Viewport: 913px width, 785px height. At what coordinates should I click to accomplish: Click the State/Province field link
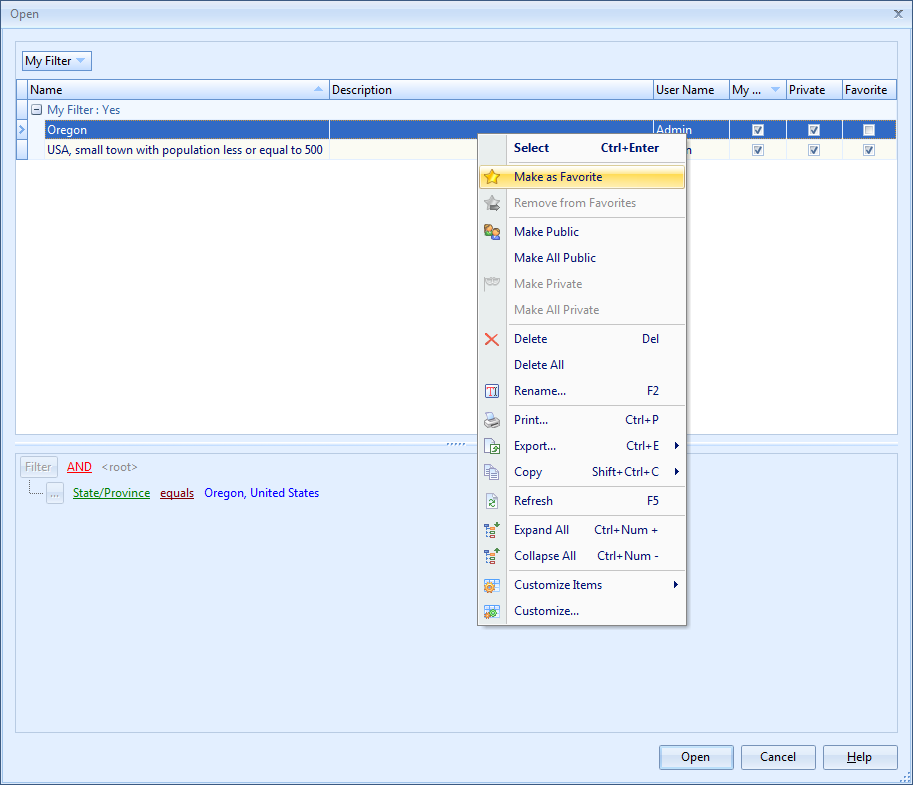point(111,493)
